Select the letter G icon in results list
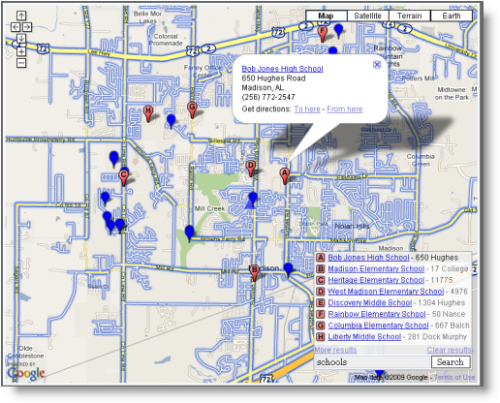Screen dimensions: 500x403 [x=320, y=325]
